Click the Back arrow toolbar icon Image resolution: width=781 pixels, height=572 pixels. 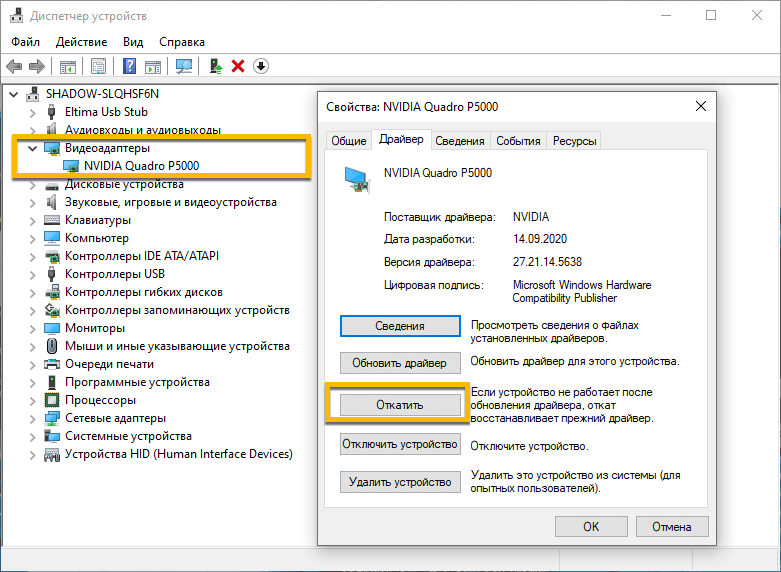click(x=14, y=66)
